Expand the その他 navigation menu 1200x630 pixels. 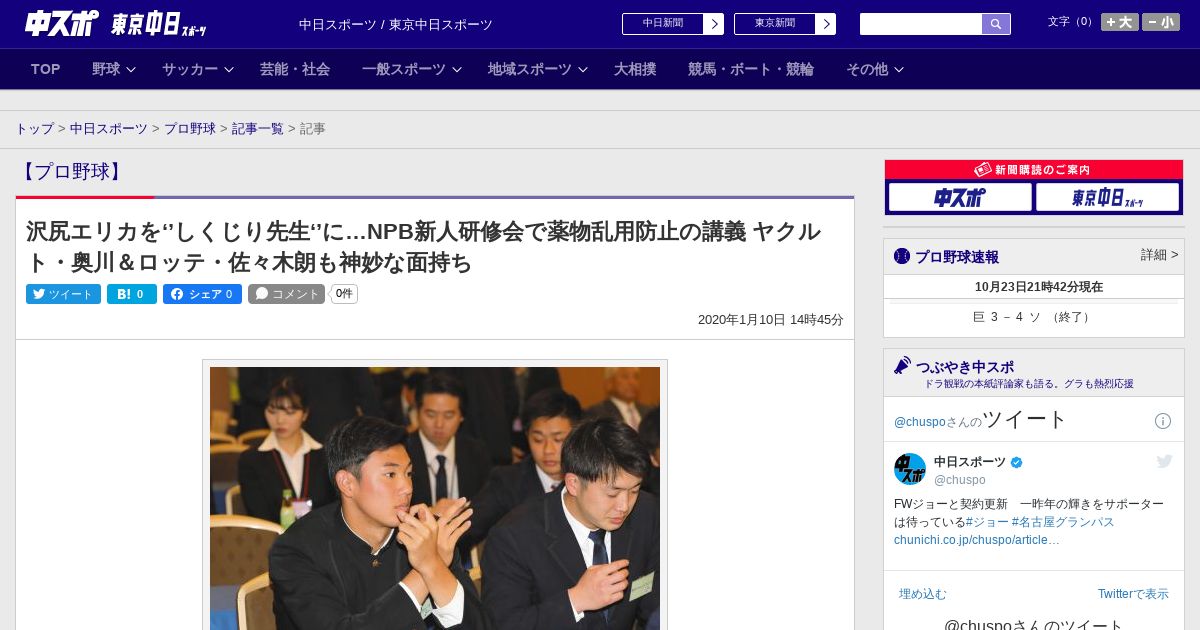point(875,69)
